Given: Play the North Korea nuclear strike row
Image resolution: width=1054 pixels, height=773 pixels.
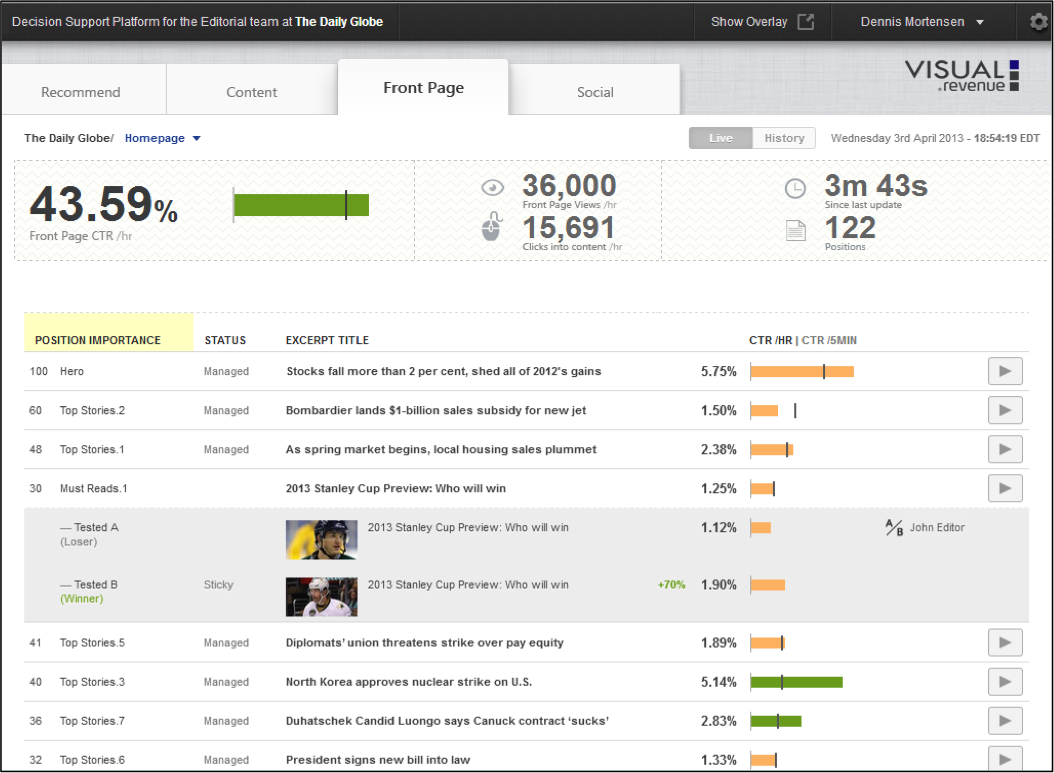Looking at the screenshot, I should pos(1005,682).
